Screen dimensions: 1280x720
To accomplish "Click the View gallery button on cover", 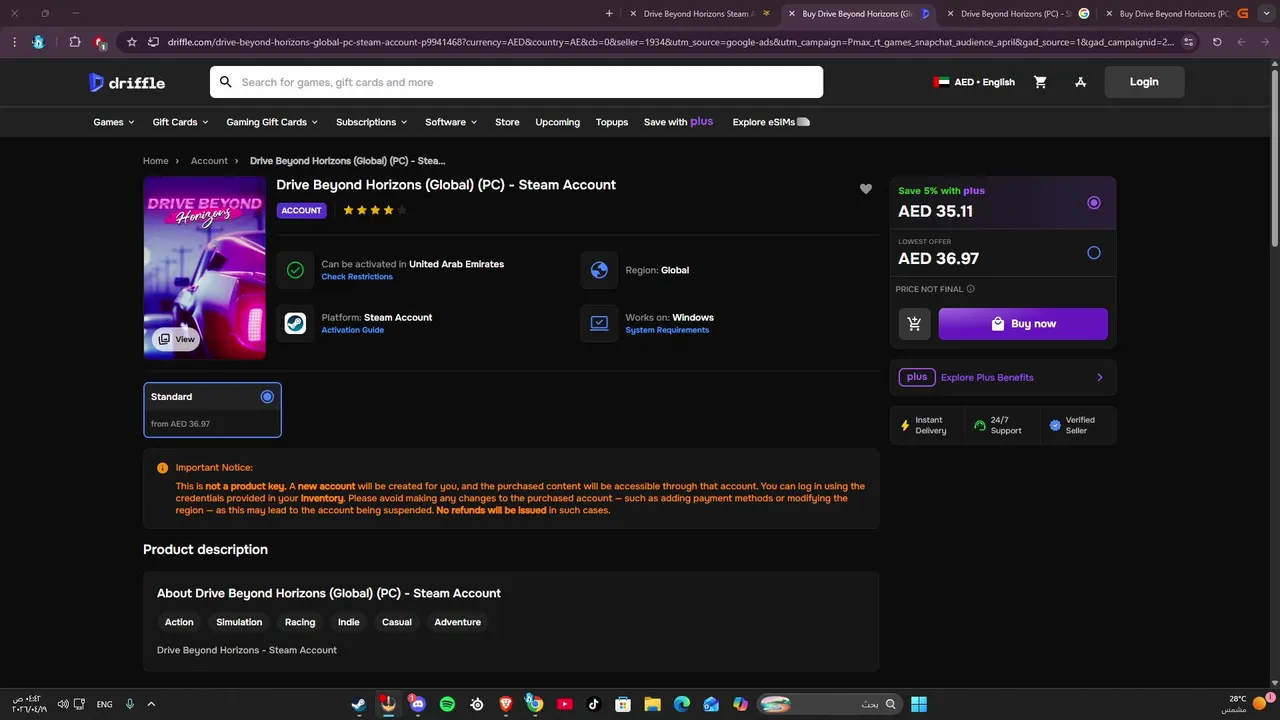I will pos(176,339).
